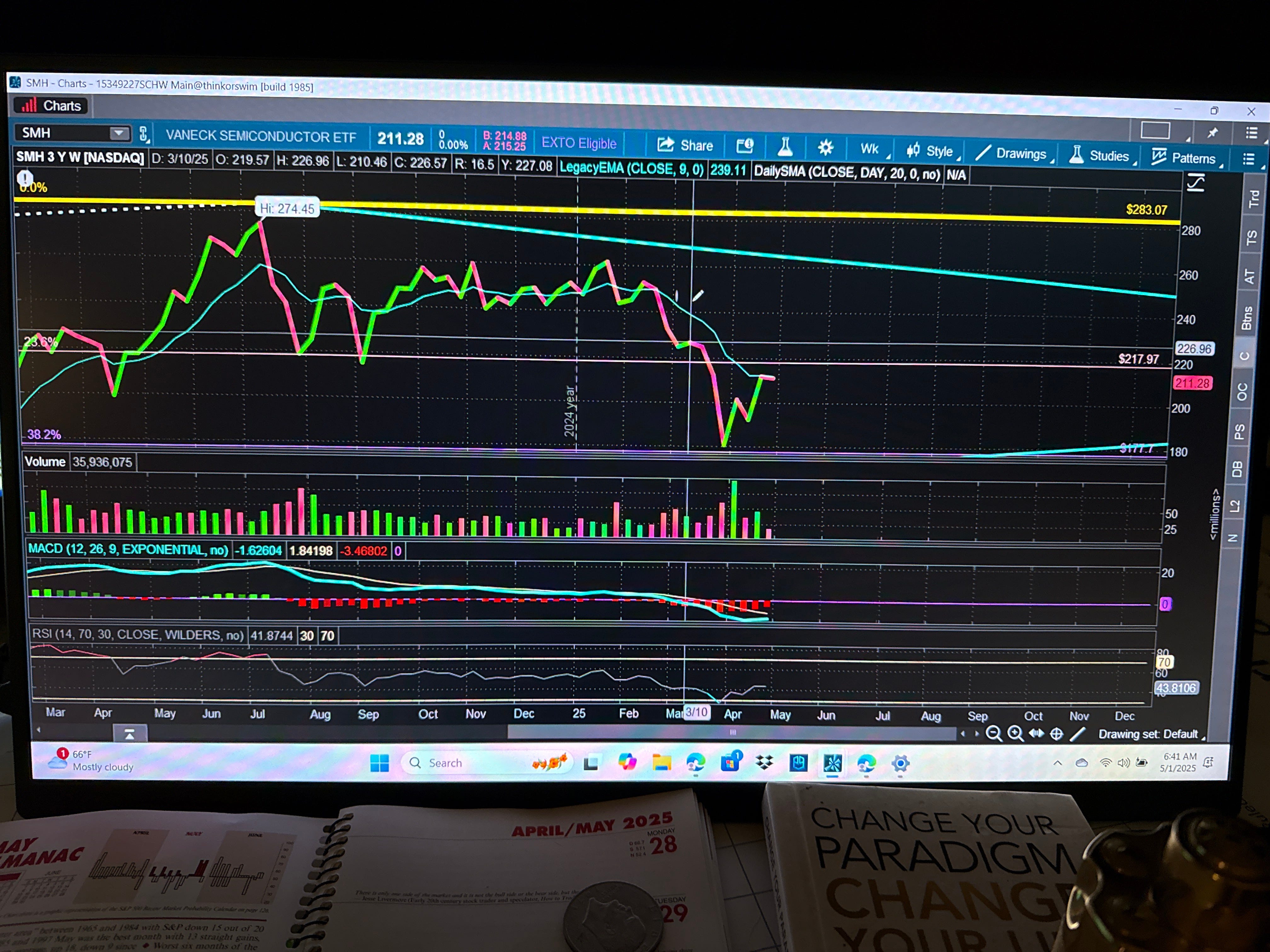Click the SMH symbol input field
The image size is (1270, 952).
coord(65,133)
